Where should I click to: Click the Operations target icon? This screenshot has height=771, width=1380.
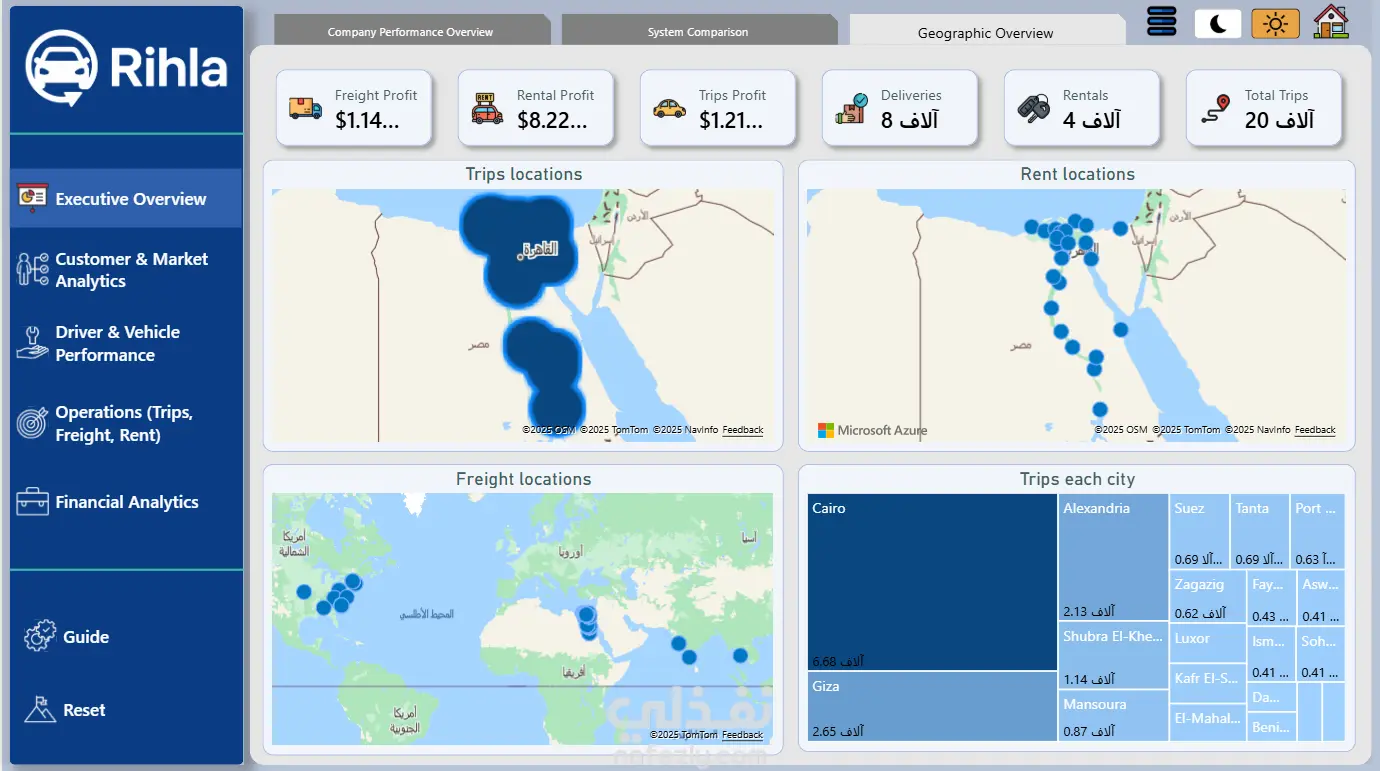coord(32,423)
